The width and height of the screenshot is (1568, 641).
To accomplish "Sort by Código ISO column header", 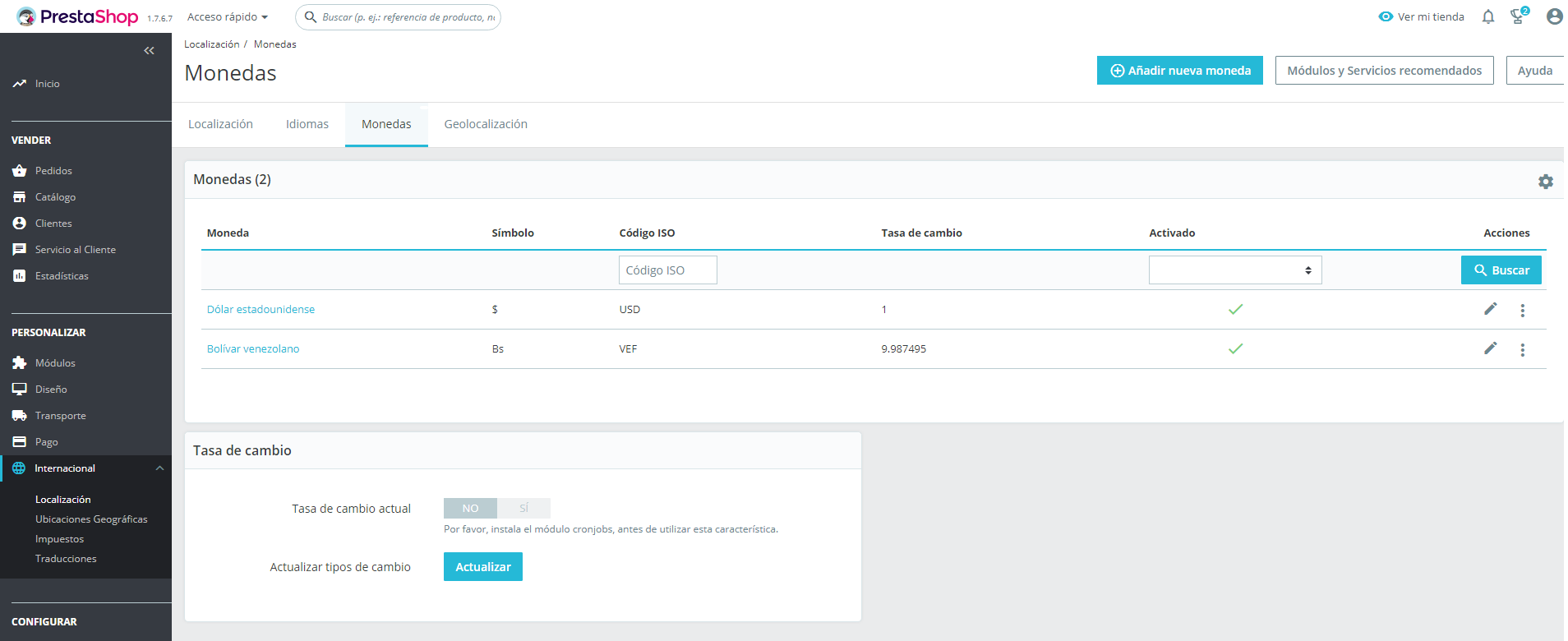I will point(647,233).
